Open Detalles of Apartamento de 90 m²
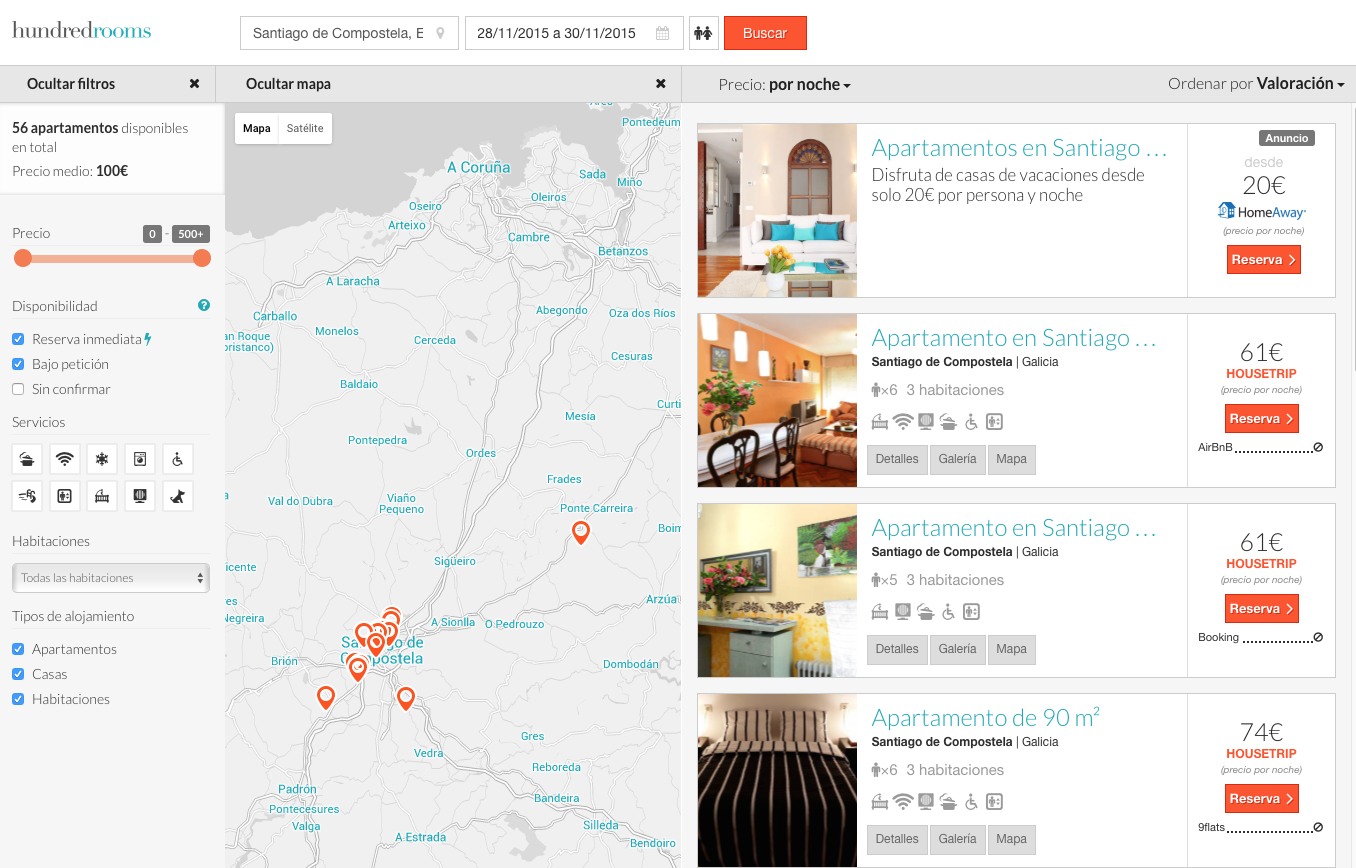 (x=897, y=839)
